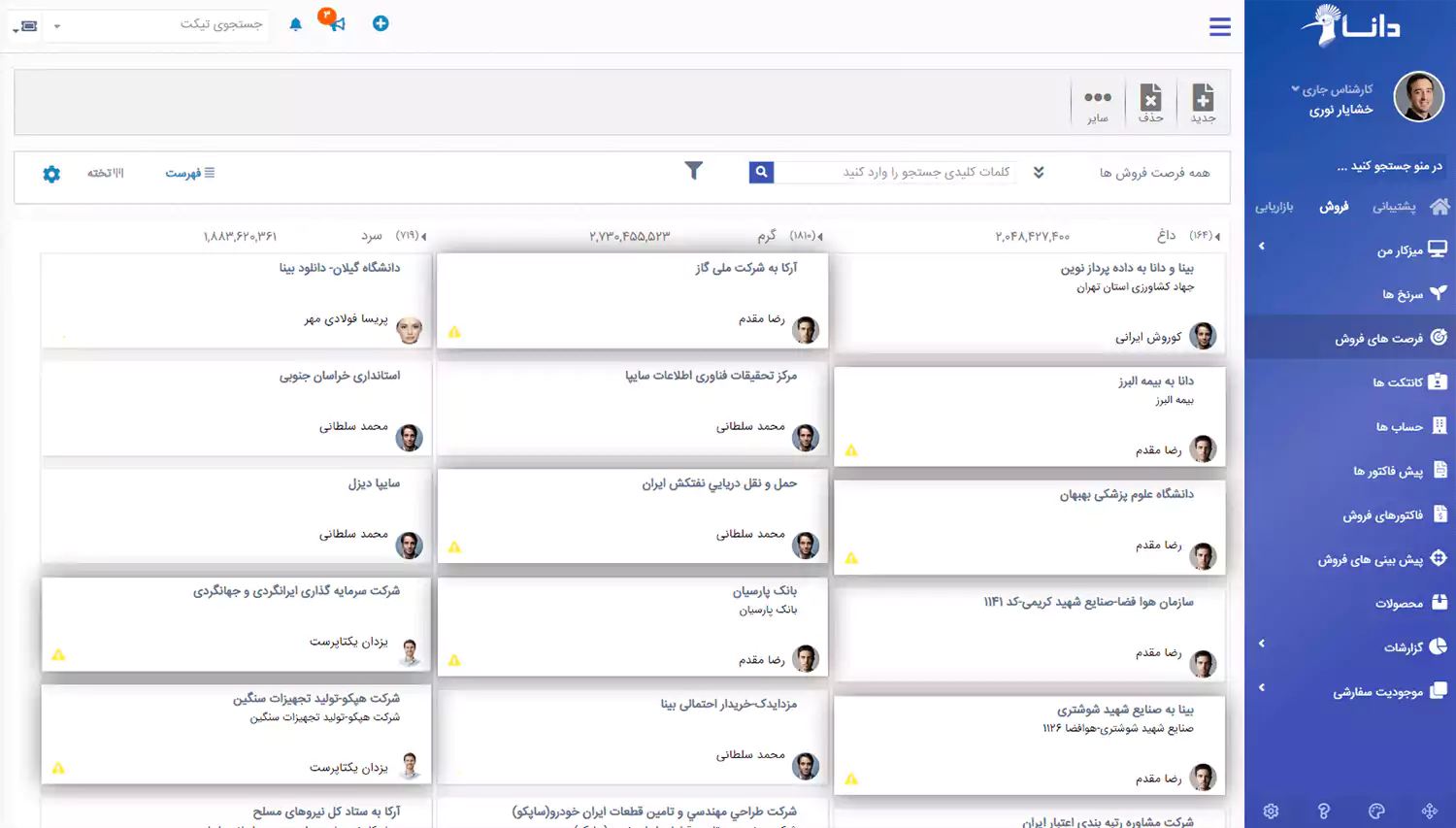Image resolution: width=1456 pixels, height=828 pixels.
Task: Click the keyword search input field
Action: 896,172
